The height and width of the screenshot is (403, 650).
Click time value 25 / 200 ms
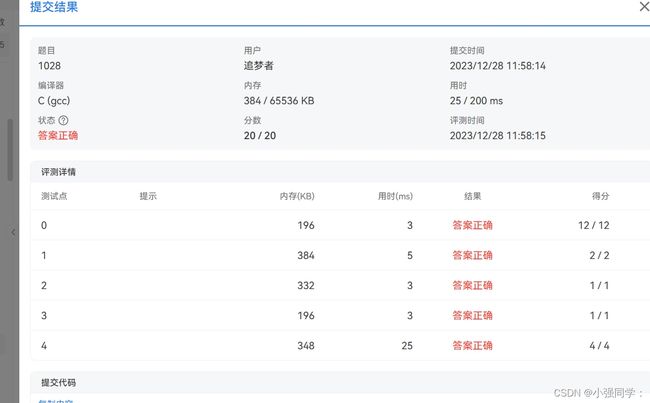(476, 101)
